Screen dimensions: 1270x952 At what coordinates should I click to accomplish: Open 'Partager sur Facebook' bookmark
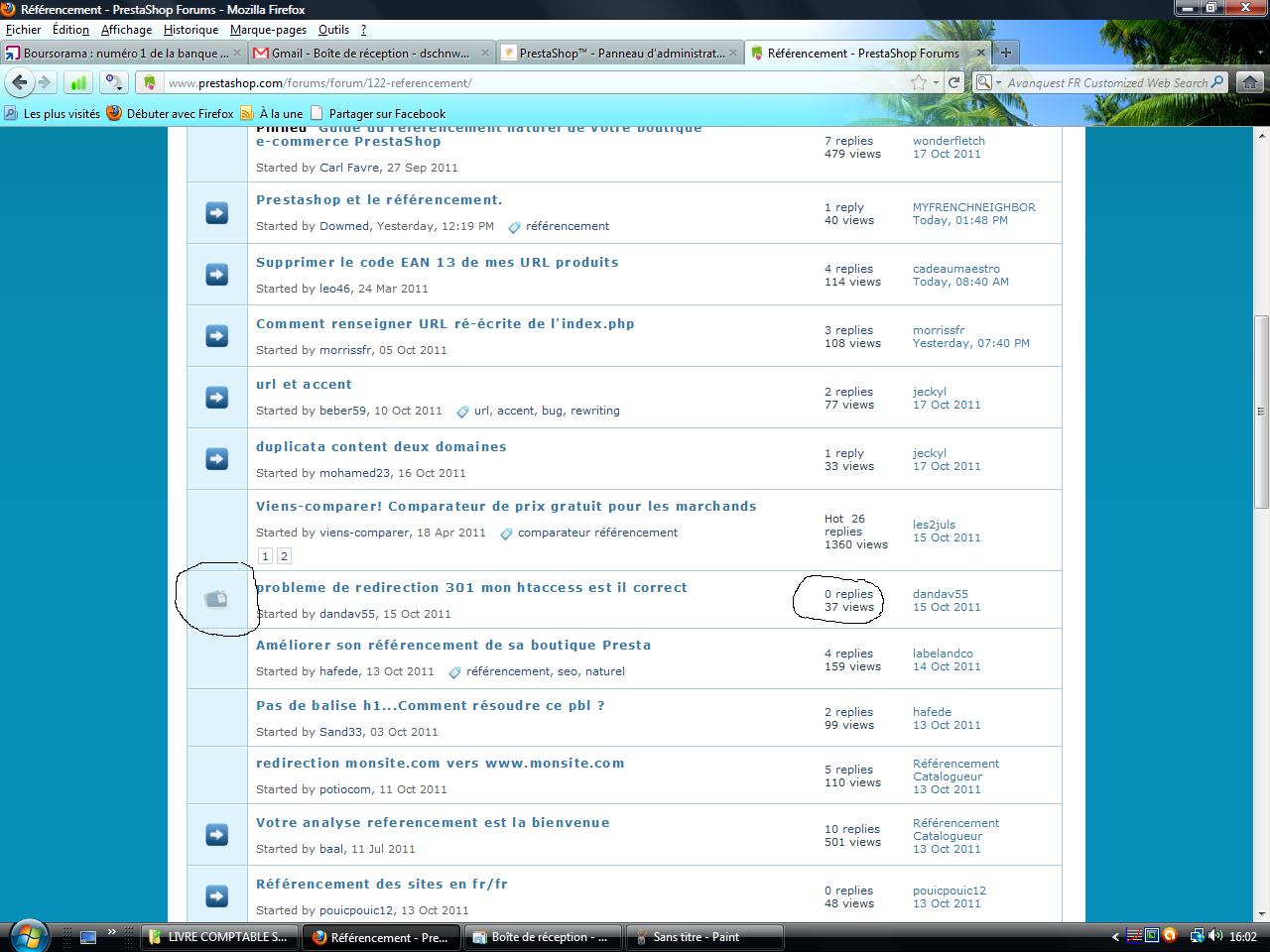click(x=378, y=113)
